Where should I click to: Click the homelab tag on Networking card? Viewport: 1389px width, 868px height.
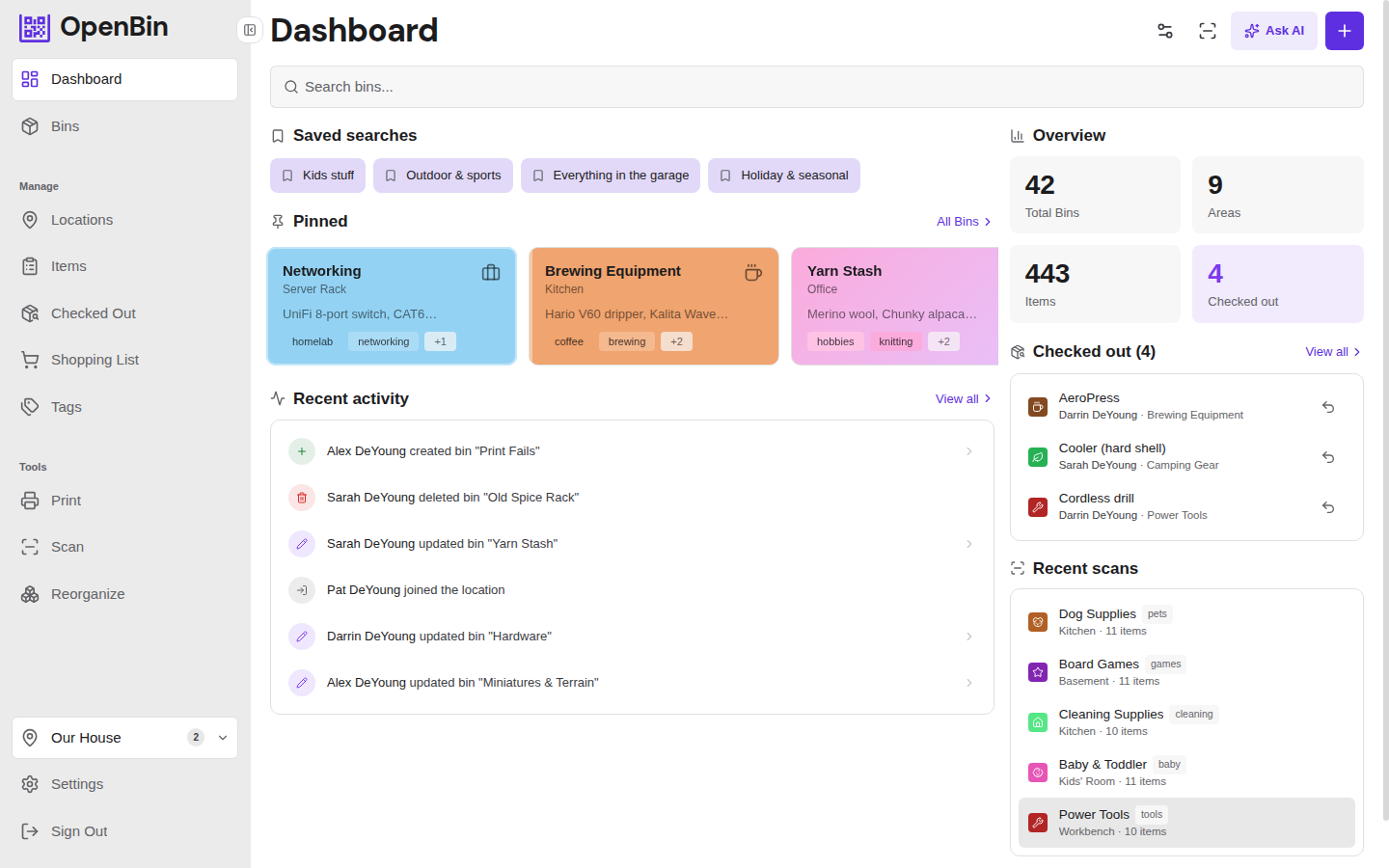[313, 341]
